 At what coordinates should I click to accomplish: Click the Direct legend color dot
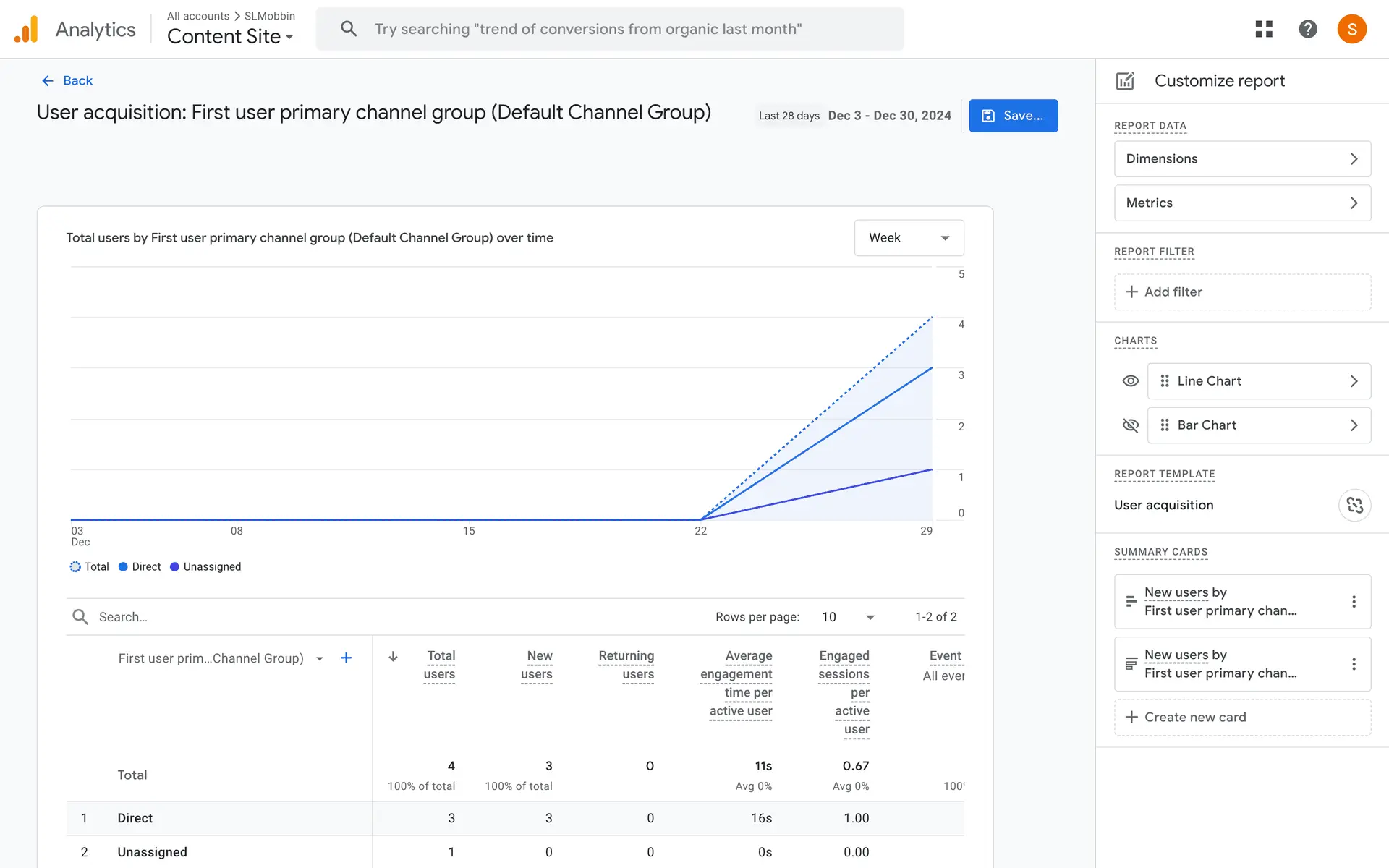pyautogui.click(x=123, y=566)
